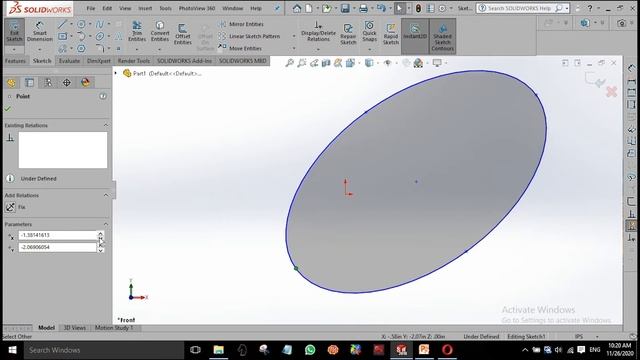Open the Insert menu

coord(145,8)
